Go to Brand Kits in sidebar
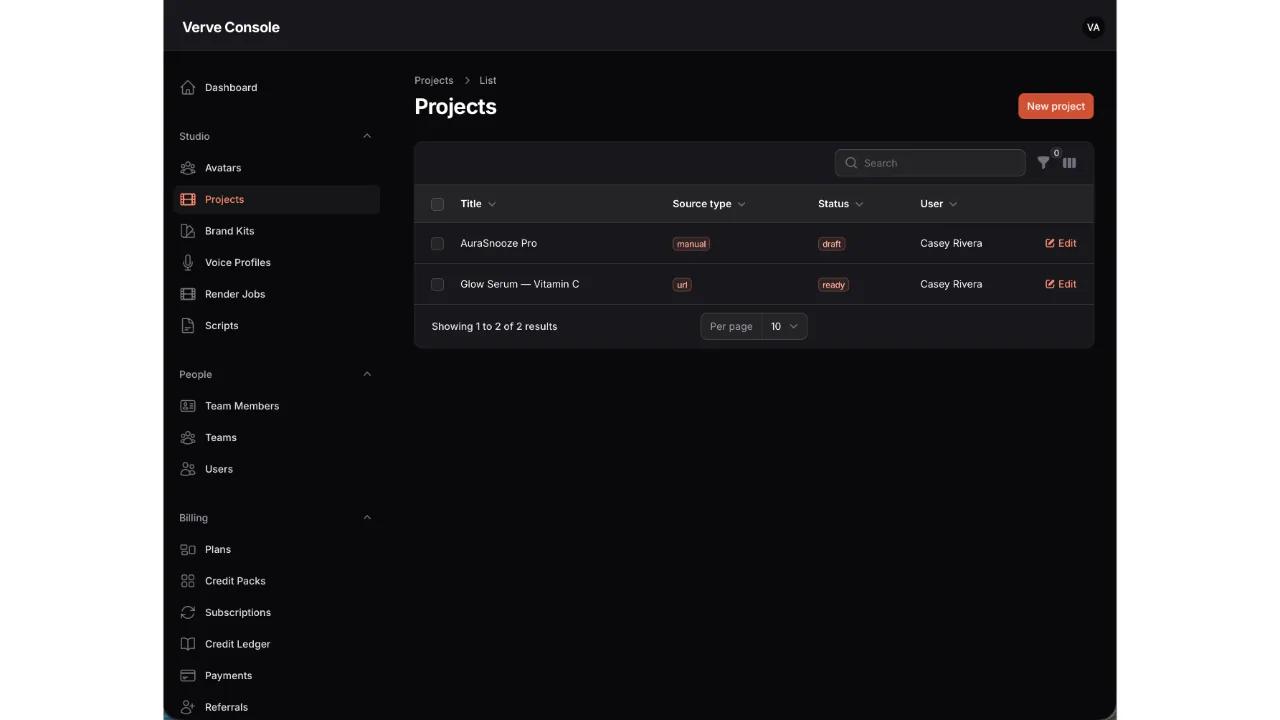Viewport: 1280px width, 720px height. tap(277, 231)
